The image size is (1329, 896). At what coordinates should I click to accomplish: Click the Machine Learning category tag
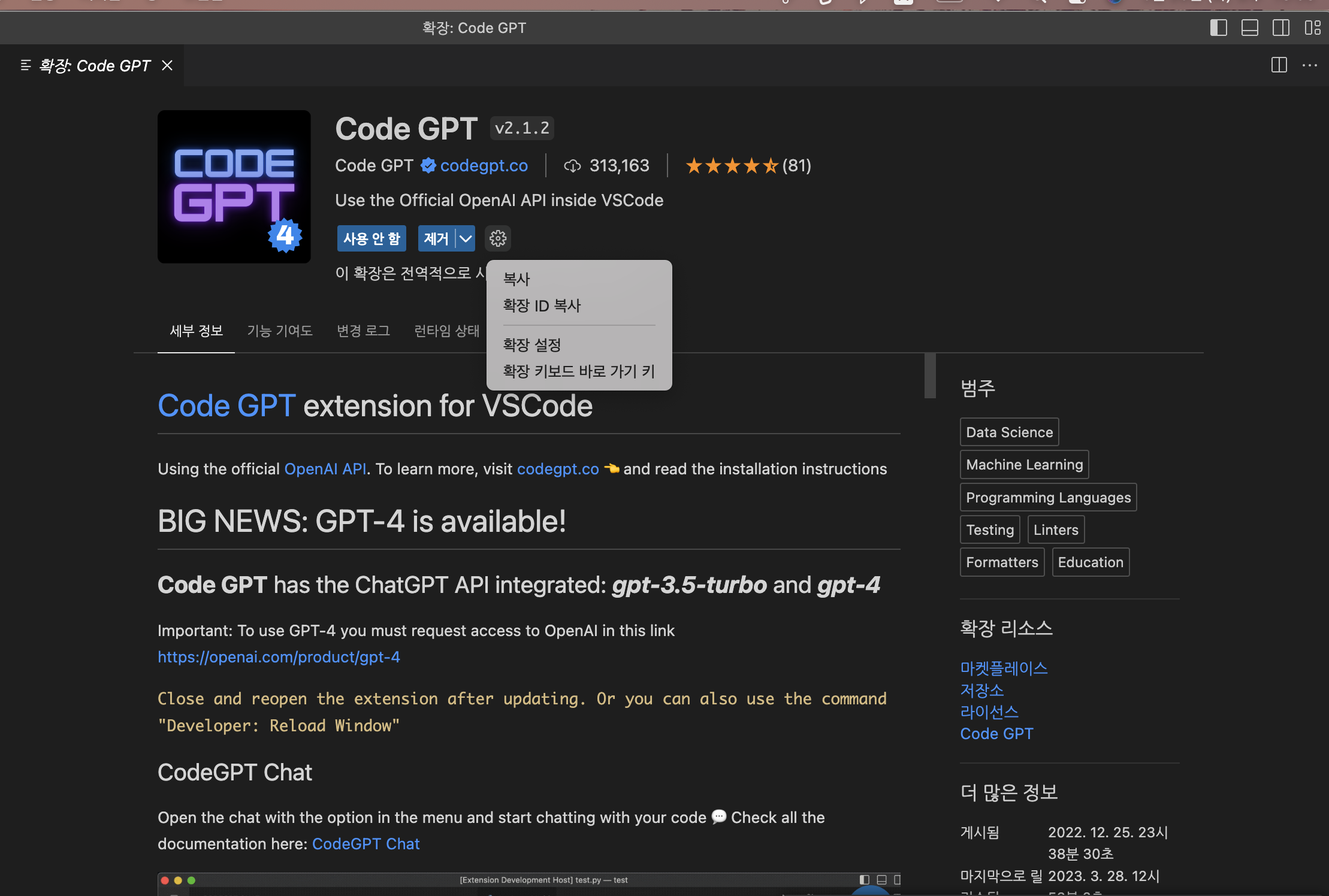click(1024, 465)
